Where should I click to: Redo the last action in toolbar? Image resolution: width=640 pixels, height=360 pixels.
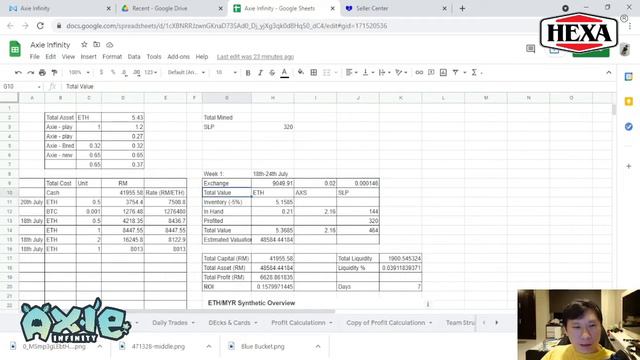pyautogui.click(x=30, y=73)
